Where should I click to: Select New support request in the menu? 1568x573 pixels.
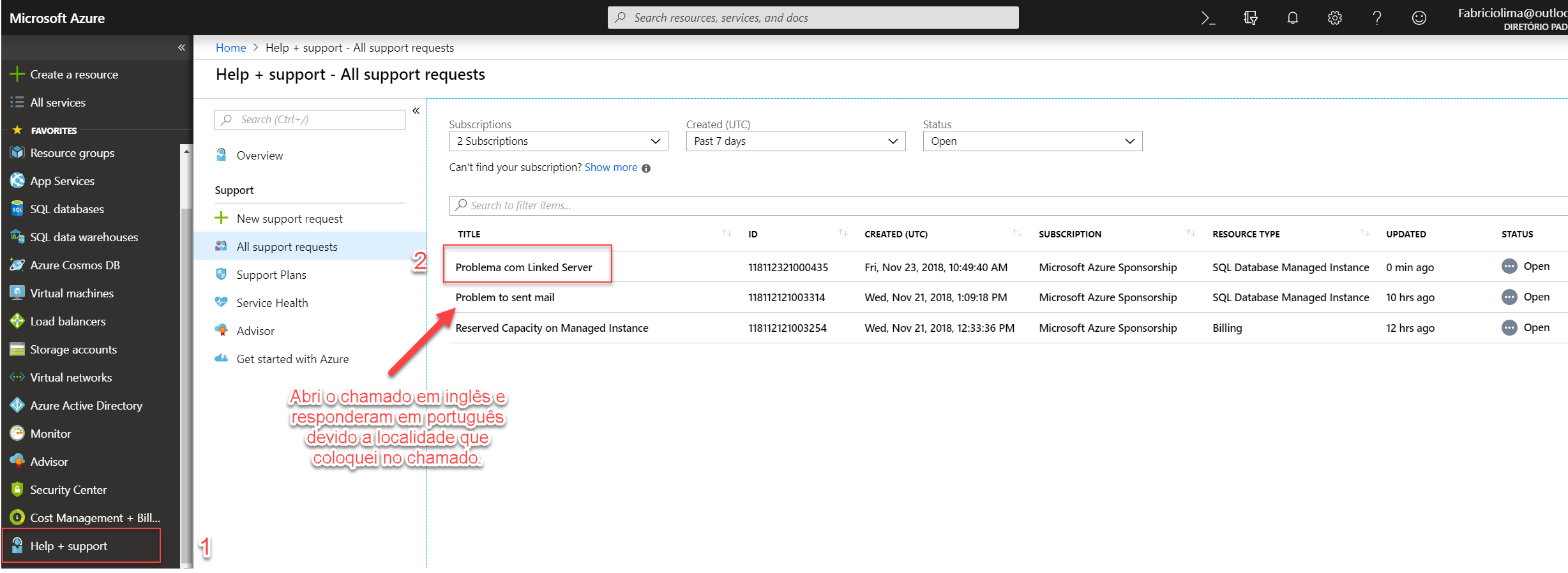pyautogui.click(x=289, y=219)
